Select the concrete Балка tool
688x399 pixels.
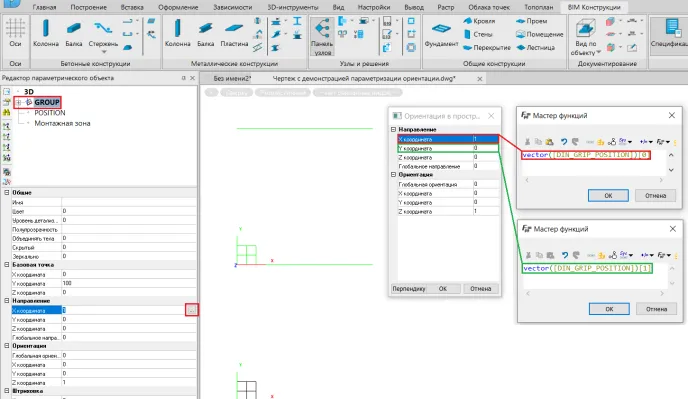[x=74, y=33]
